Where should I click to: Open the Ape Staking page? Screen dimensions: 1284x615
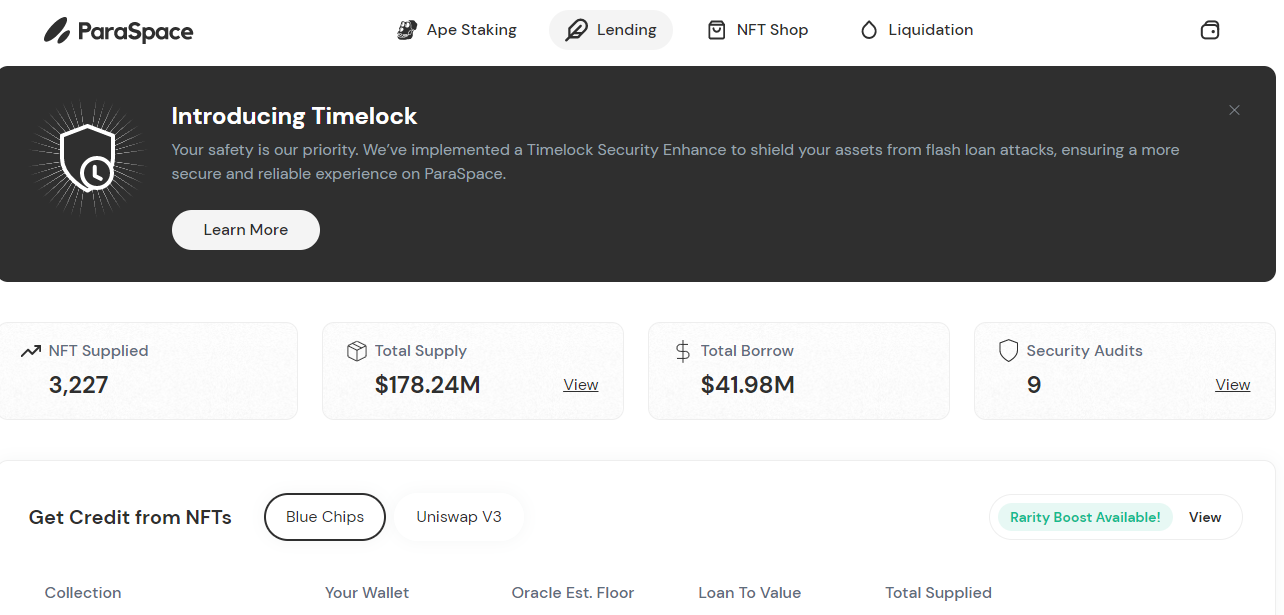457,30
